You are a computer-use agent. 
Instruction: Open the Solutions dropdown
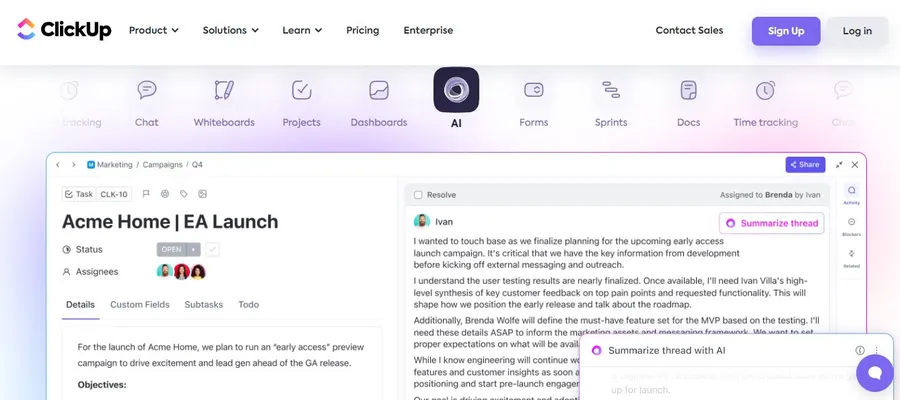point(230,31)
